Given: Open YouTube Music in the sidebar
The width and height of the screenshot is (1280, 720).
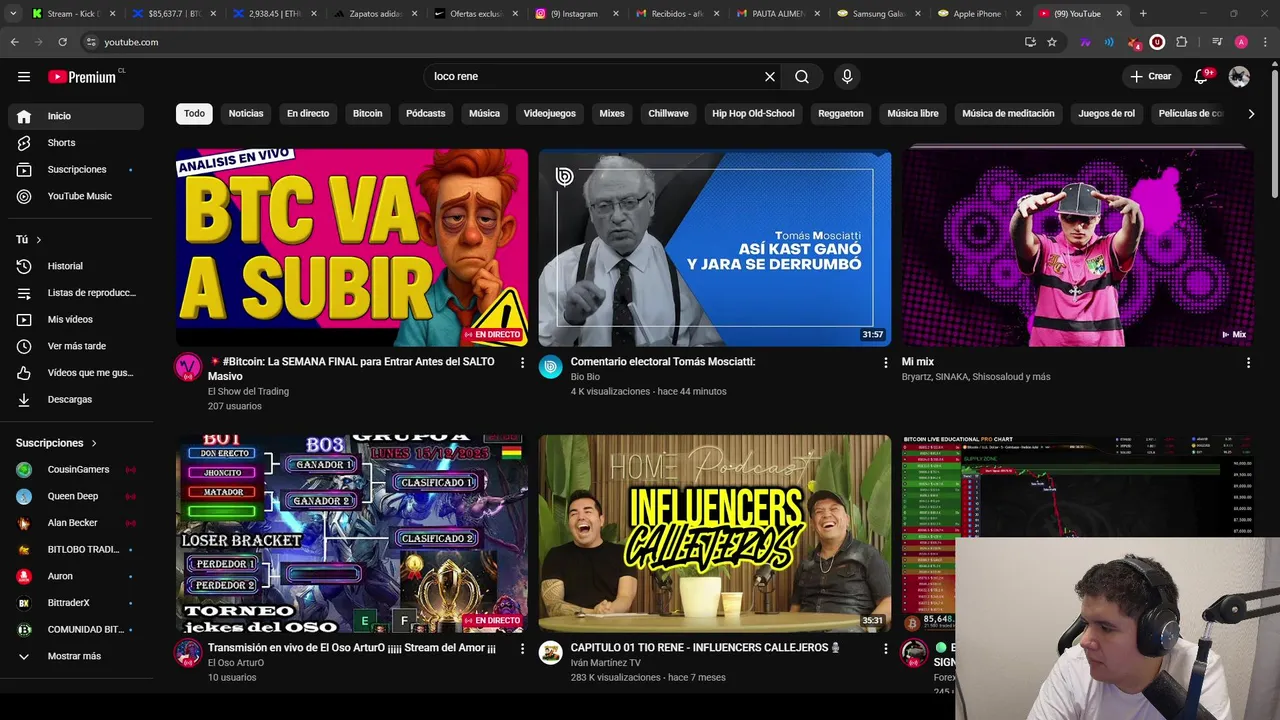Looking at the screenshot, I should (76, 196).
